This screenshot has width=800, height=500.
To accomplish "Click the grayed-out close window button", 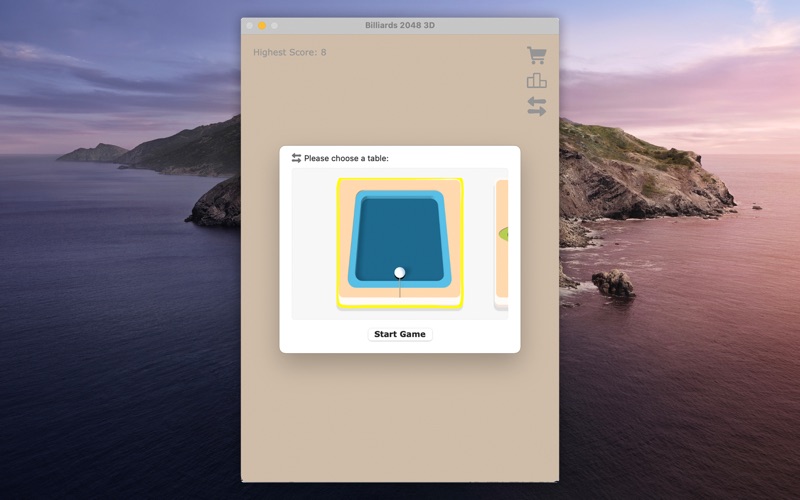I will coord(250,25).
